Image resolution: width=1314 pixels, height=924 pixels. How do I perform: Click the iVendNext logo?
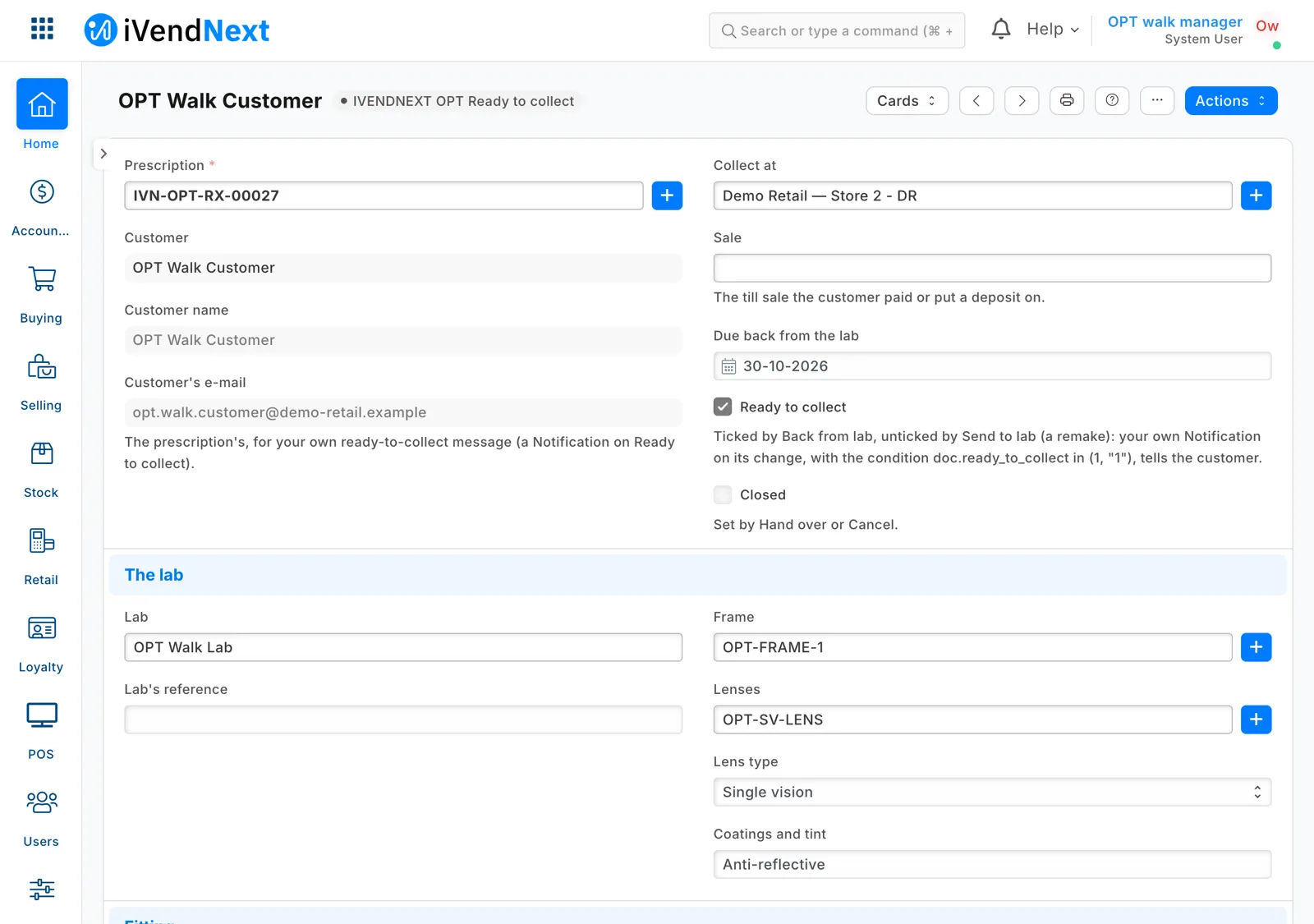[x=177, y=30]
